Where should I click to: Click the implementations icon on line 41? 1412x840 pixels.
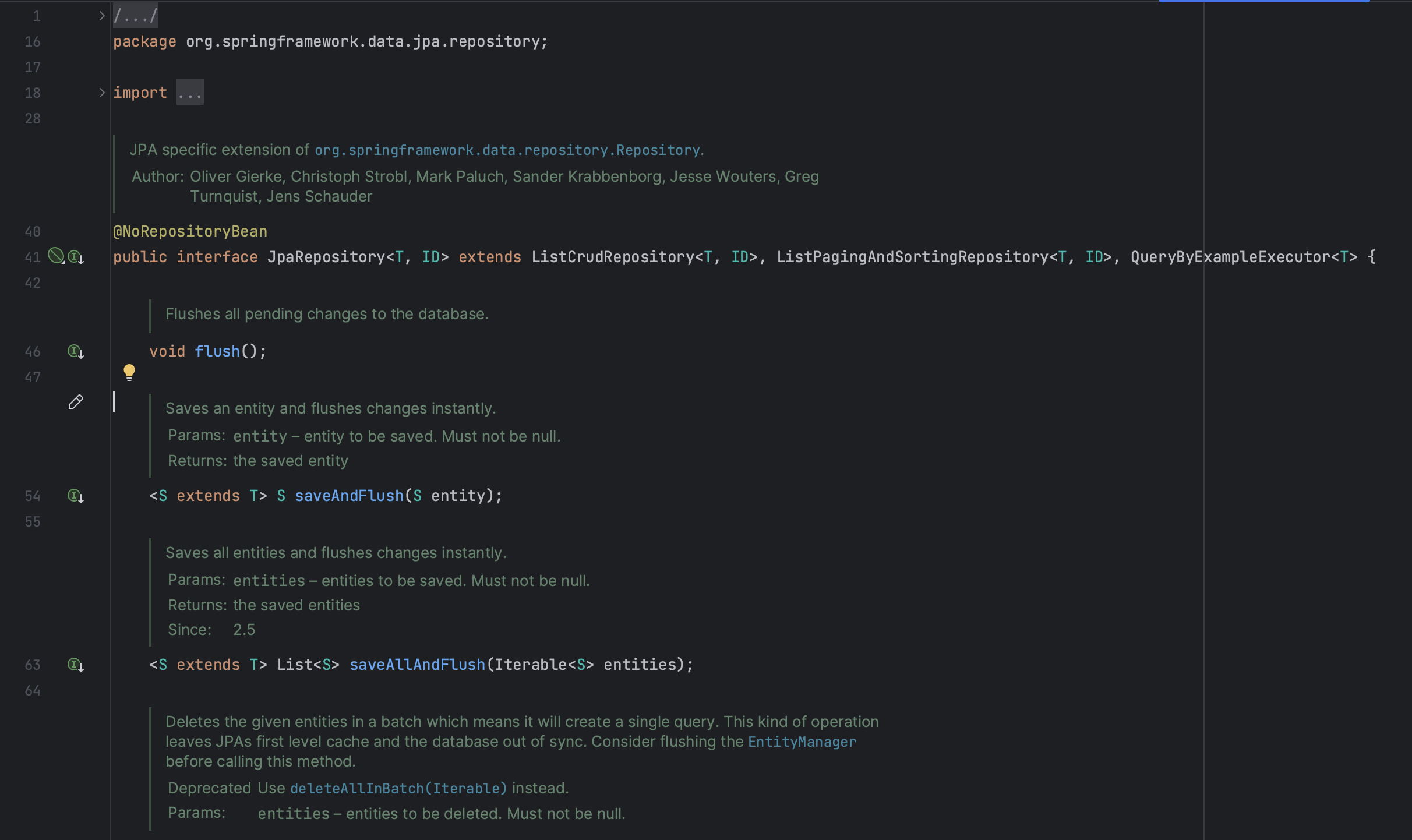[76, 257]
